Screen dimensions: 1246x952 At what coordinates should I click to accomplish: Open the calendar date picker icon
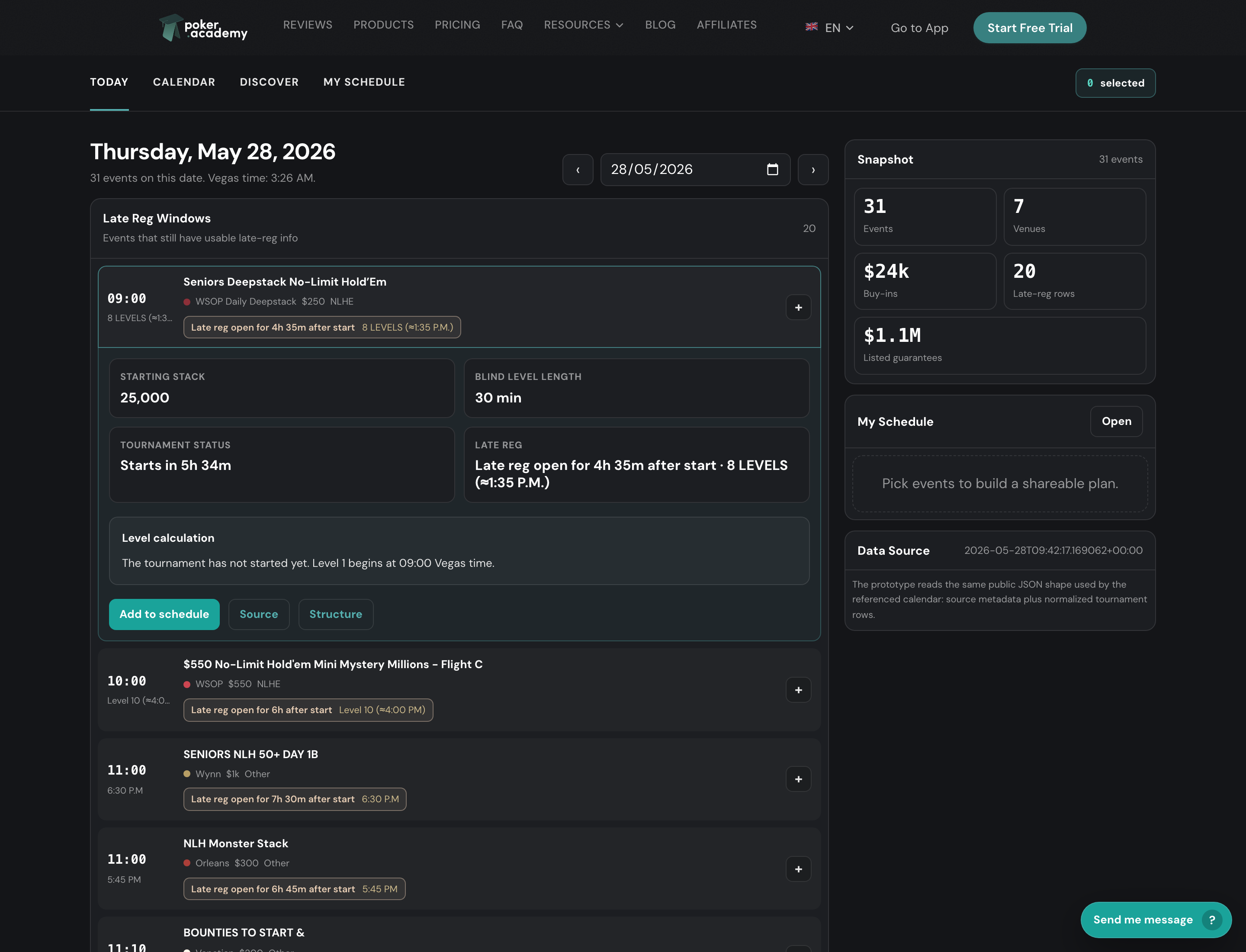(772, 170)
